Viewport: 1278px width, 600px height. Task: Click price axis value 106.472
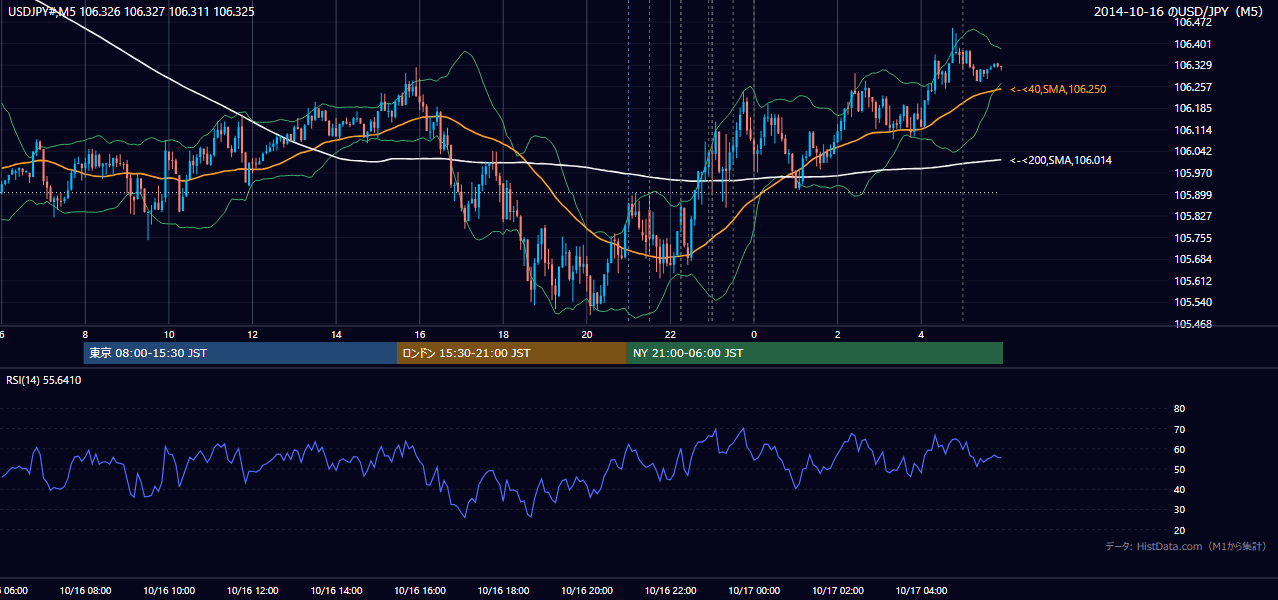click(x=1193, y=22)
